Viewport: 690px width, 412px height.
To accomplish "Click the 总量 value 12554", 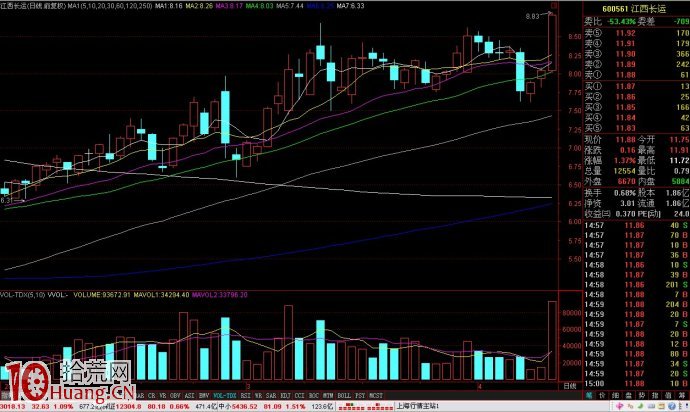I will click(x=624, y=171).
